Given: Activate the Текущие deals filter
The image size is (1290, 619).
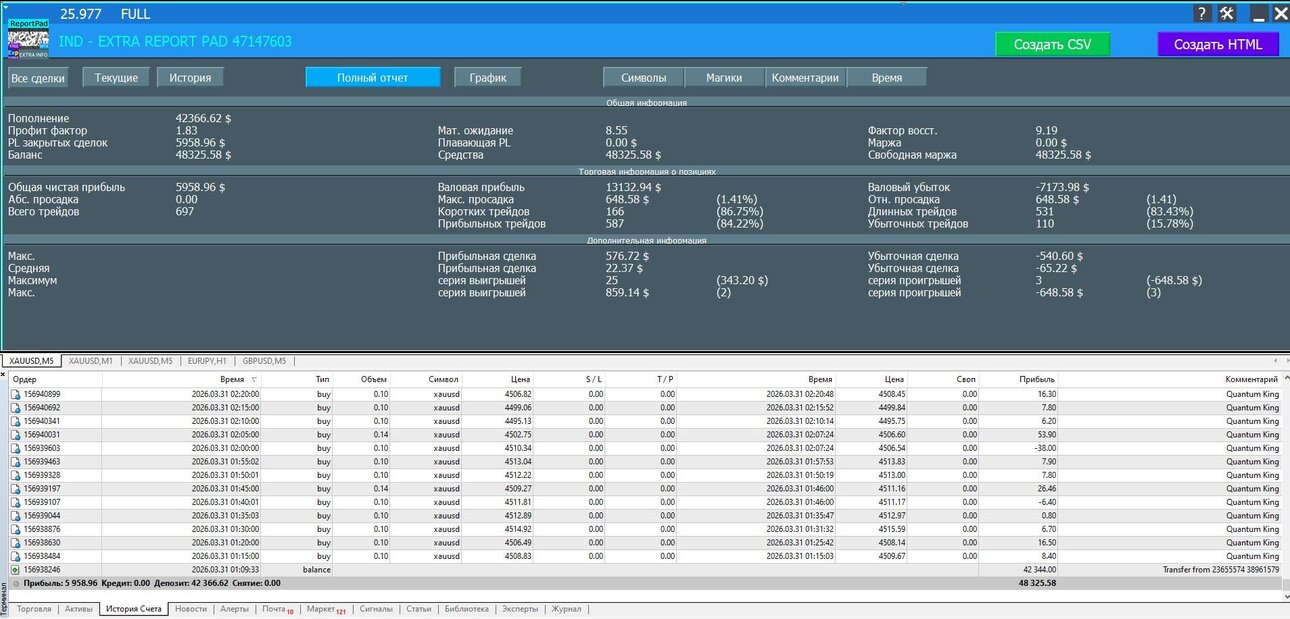Looking at the screenshot, I should 116,77.
